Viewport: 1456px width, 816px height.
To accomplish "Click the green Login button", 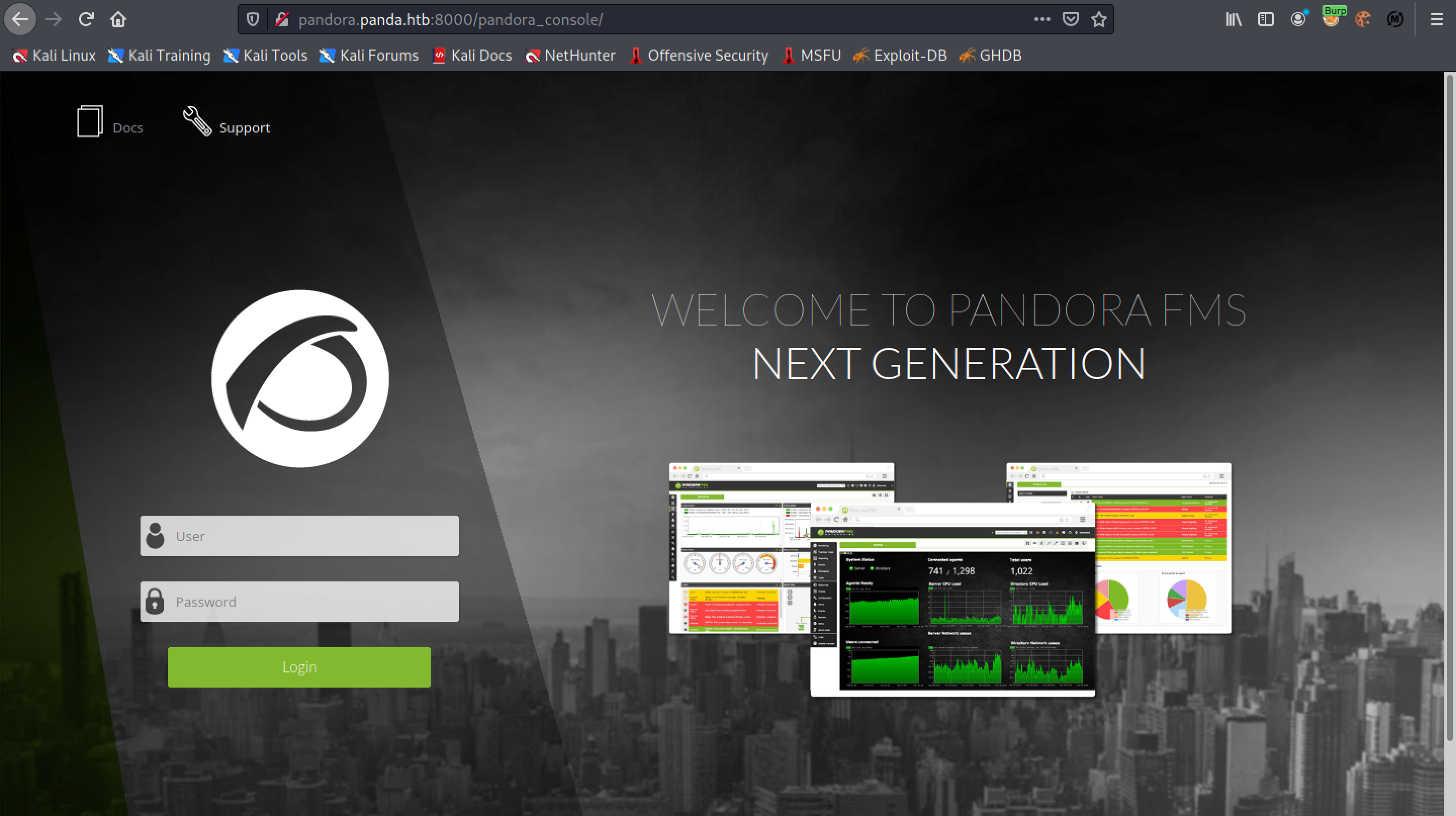I will tap(299, 667).
